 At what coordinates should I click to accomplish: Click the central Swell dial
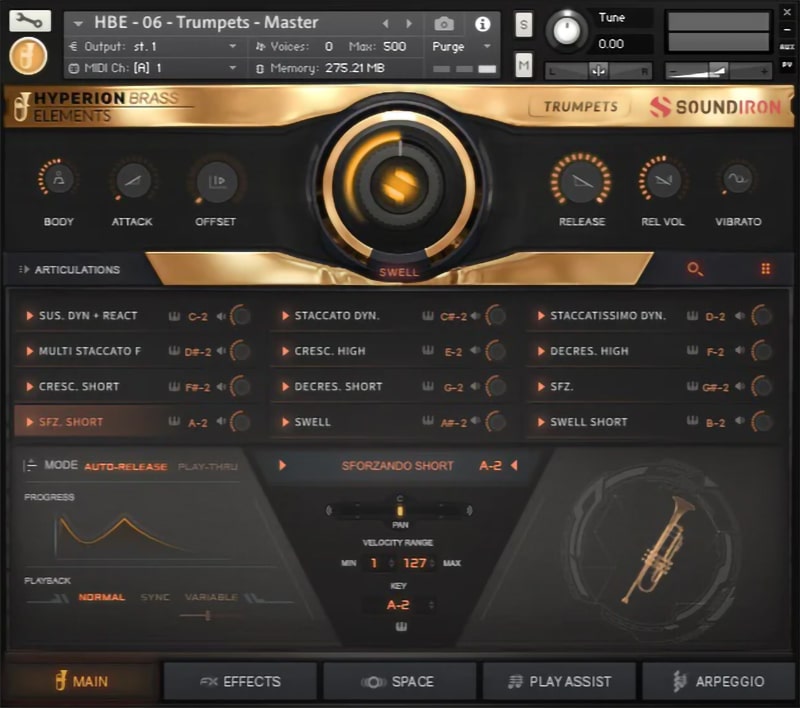(x=400, y=185)
